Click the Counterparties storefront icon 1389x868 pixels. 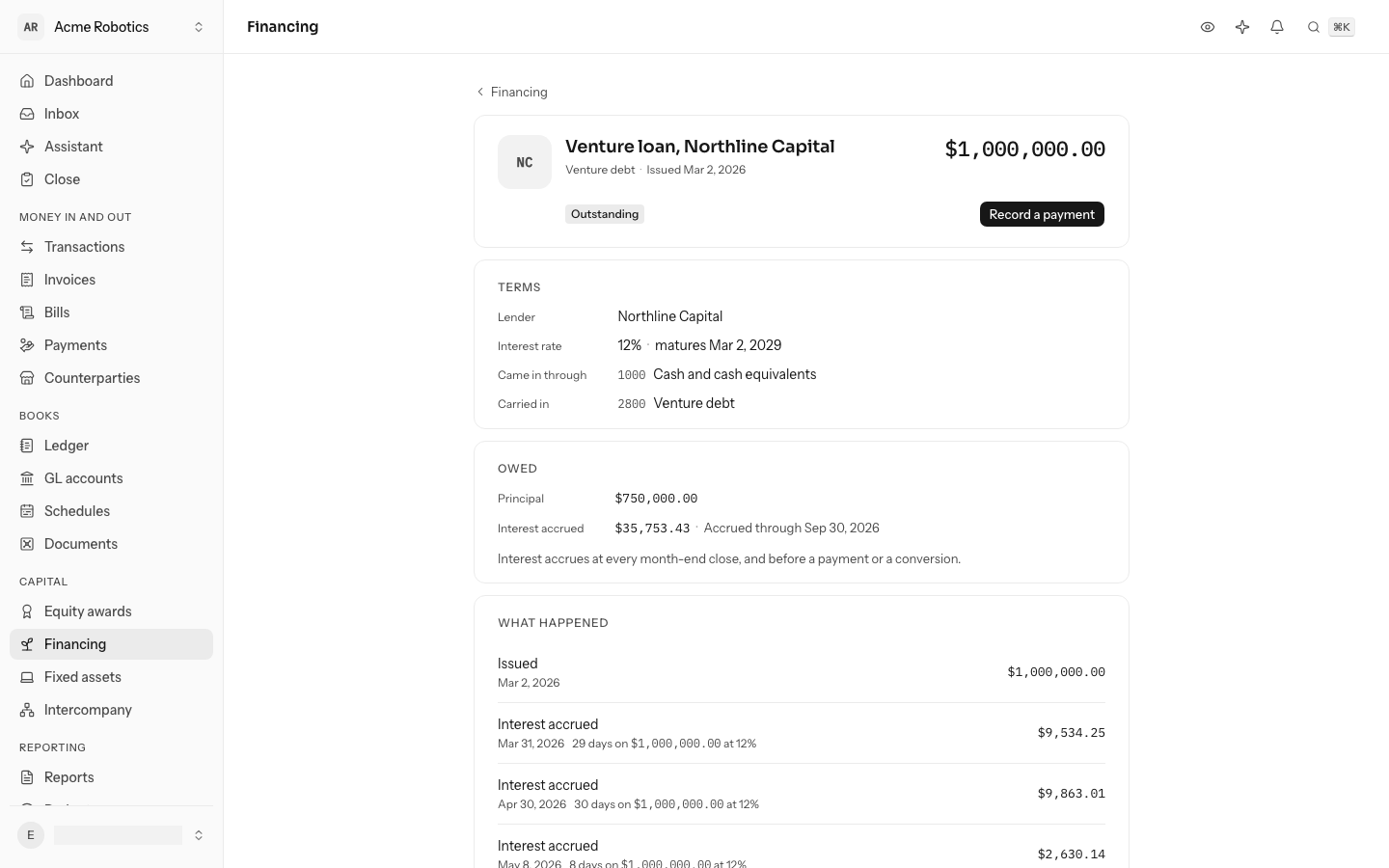click(x=27, y=378)
